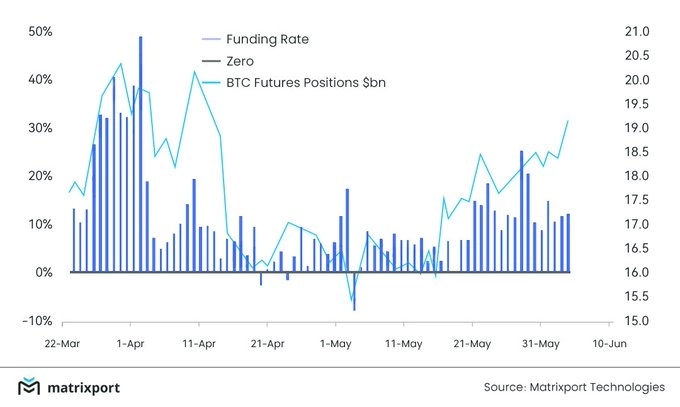Click the Zero legend line marker

tap(212, 61)
